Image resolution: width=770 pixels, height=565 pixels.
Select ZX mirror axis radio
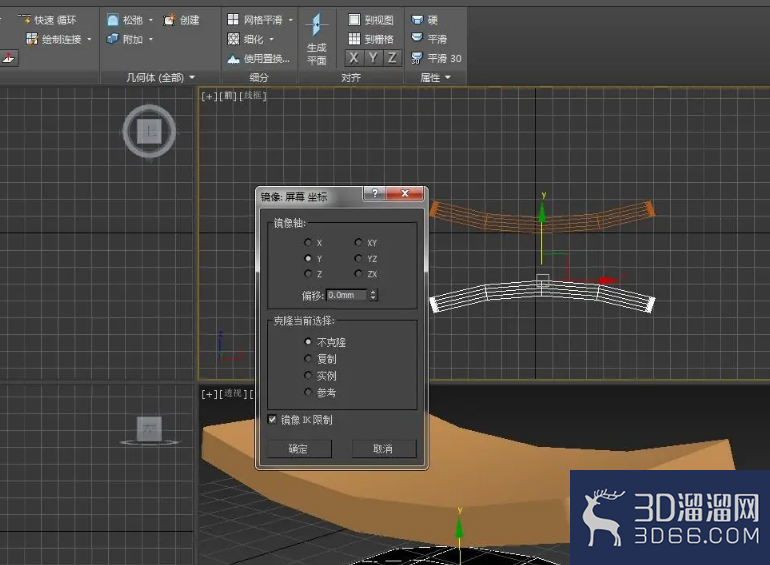pyautogui.click(x=358, y=273)
